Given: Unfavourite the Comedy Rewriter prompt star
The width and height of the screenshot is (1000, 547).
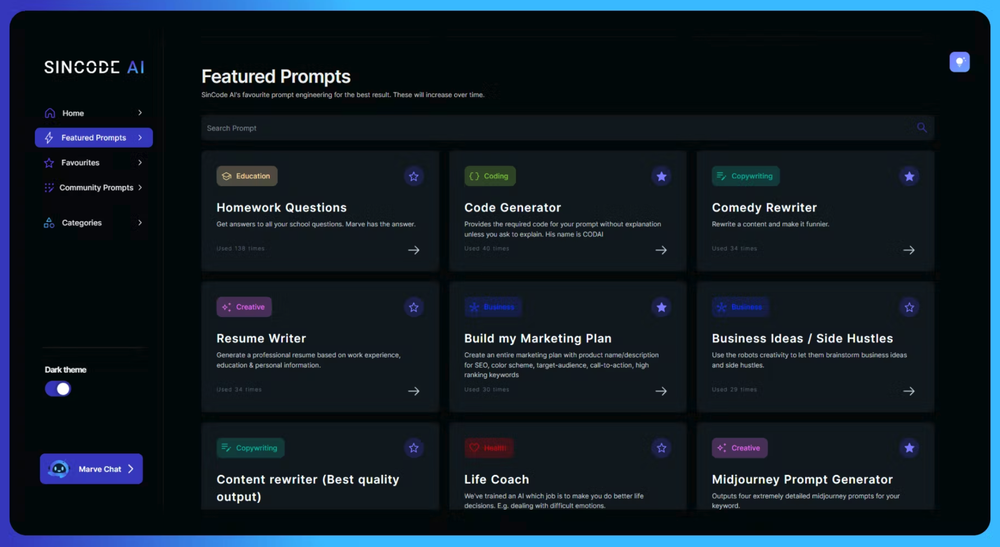Looking at the screenshot, I should [x=909, y=177].
